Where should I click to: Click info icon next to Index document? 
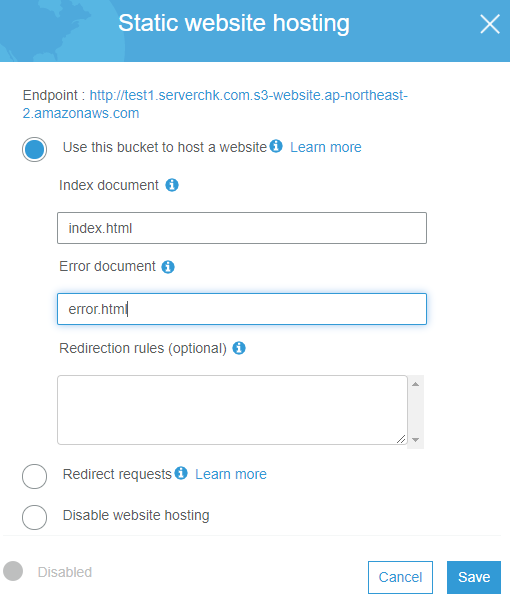pos(172,185)
